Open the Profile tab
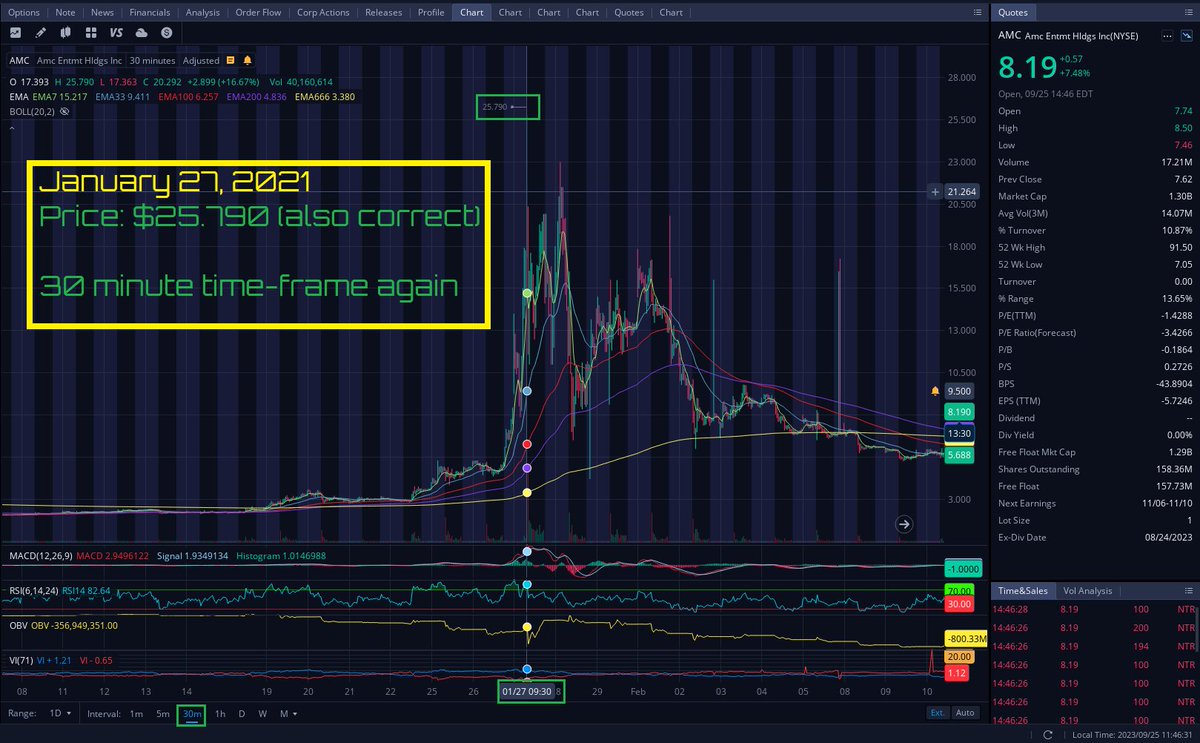Image resolution: width=1200 pixels, height=743 pixels. (431, 12)
